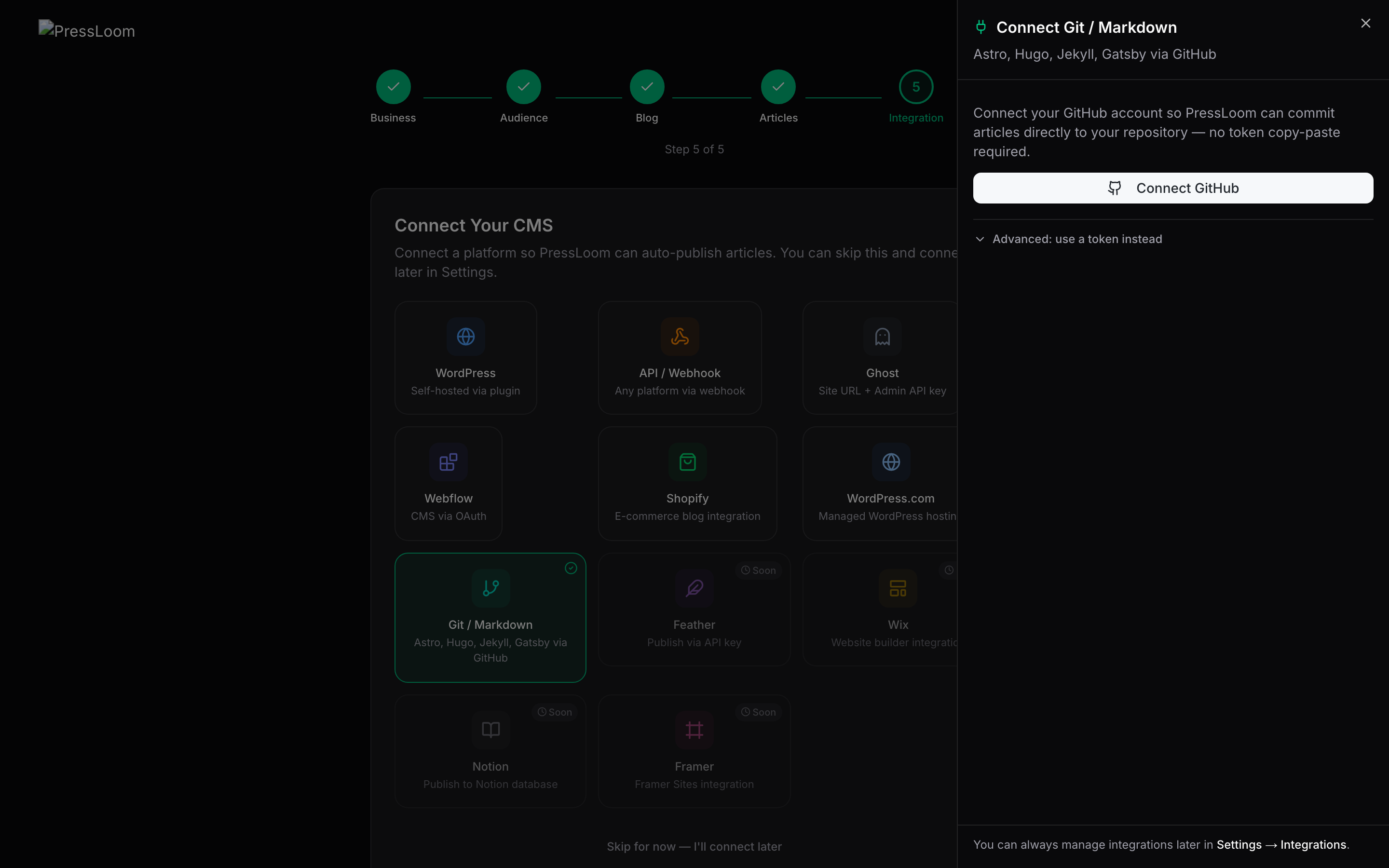Click the Connect Git / Markdown panel title
This screenshot has width=1389, height=868.
(x=1087, y=27)
